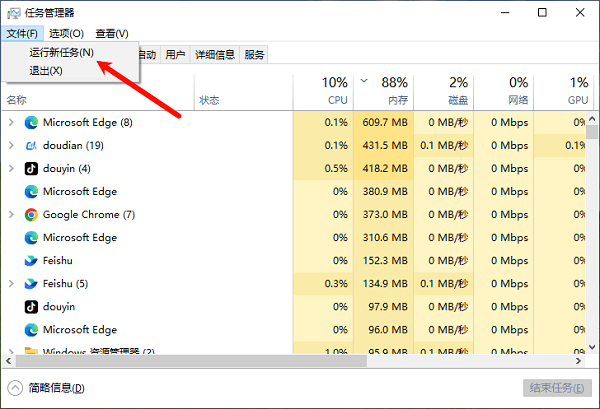Viewport: 600px width, 409px height.
Task: Click the up-chevron icon beside 简略信息
Action: point(16,388)
